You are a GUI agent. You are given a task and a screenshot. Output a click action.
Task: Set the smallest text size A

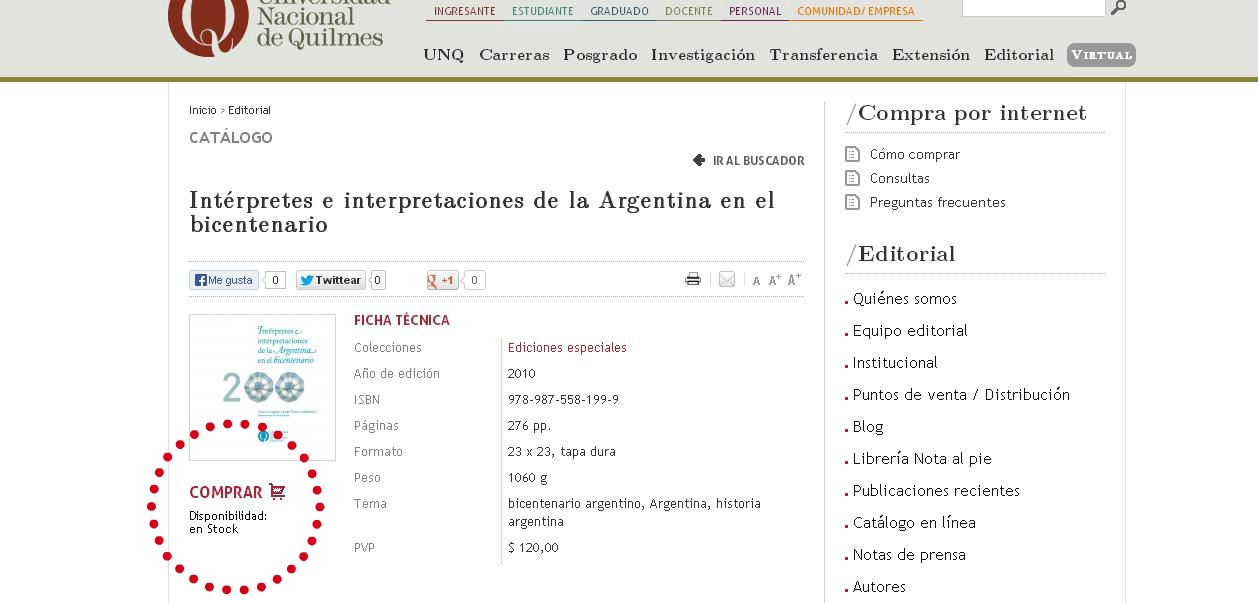pyautogui.click(x=756, y=281)
